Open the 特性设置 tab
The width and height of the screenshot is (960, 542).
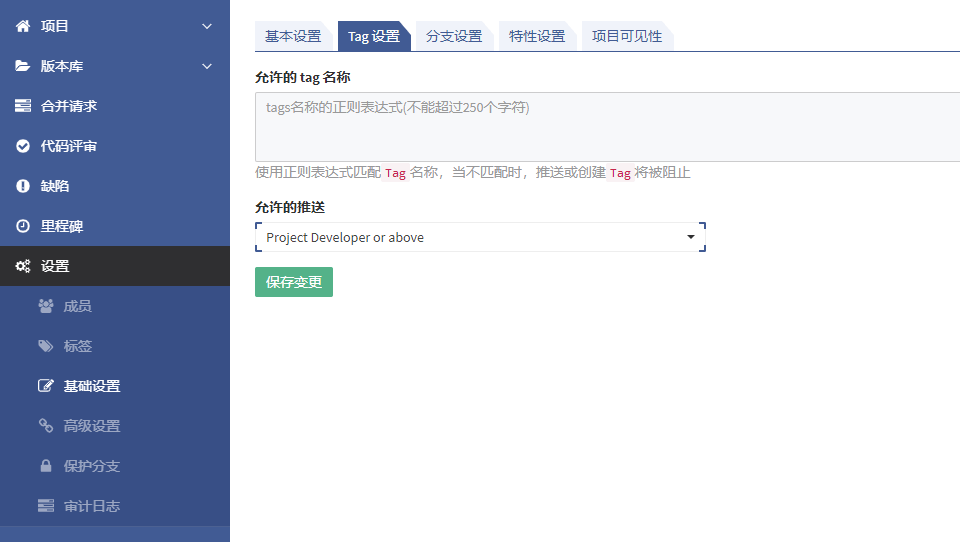coord(536,36)
